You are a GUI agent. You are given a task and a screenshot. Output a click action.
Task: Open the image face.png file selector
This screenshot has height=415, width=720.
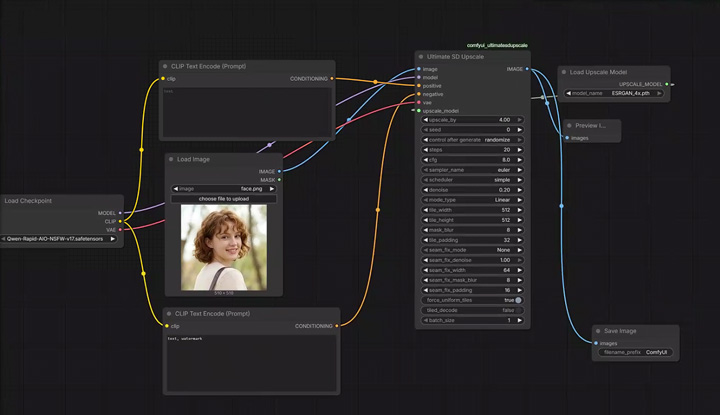click(x=224, y=189)
